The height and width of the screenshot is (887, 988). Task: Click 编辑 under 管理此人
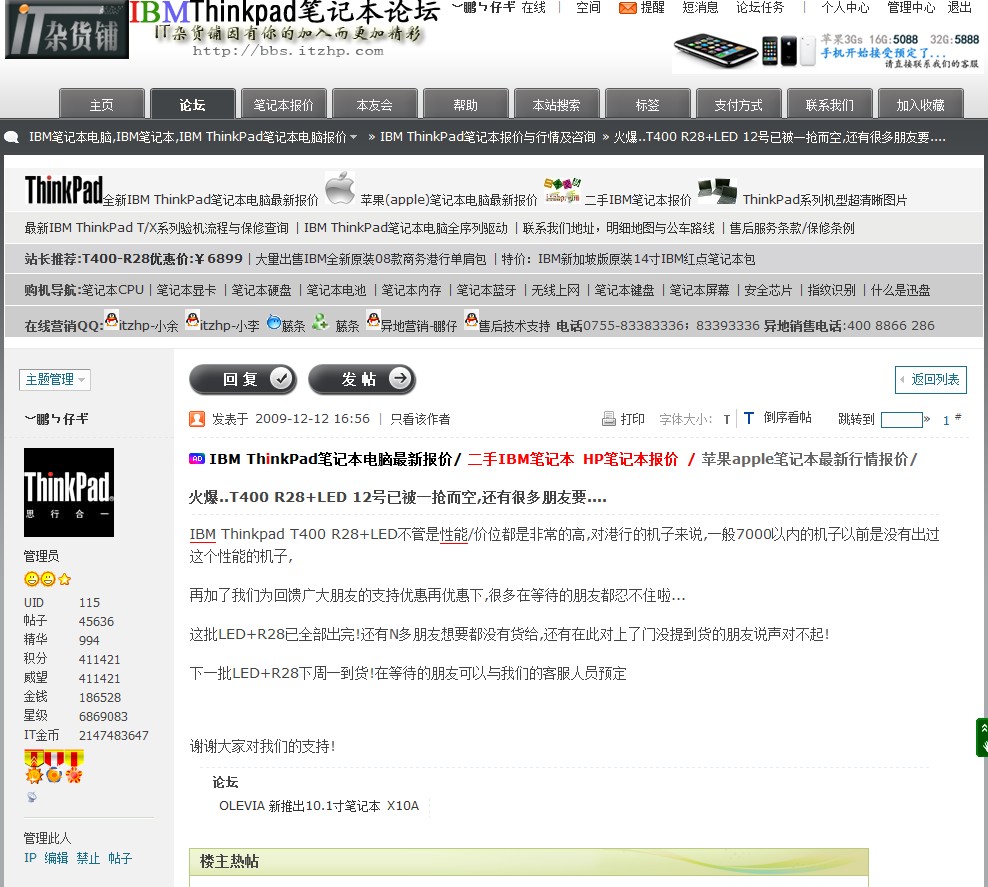(56, 858)
